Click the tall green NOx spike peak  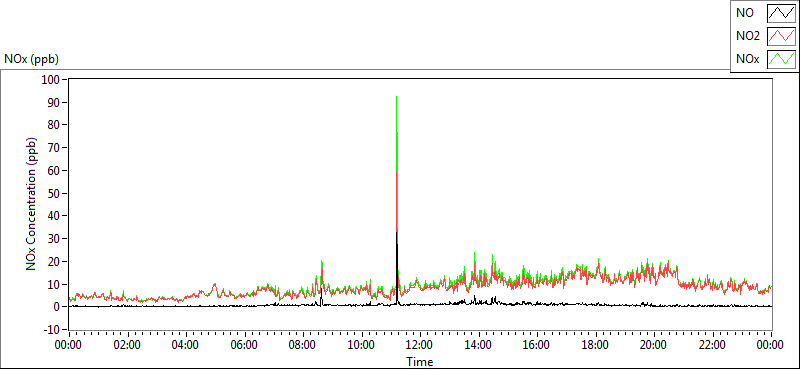[396, 97]
